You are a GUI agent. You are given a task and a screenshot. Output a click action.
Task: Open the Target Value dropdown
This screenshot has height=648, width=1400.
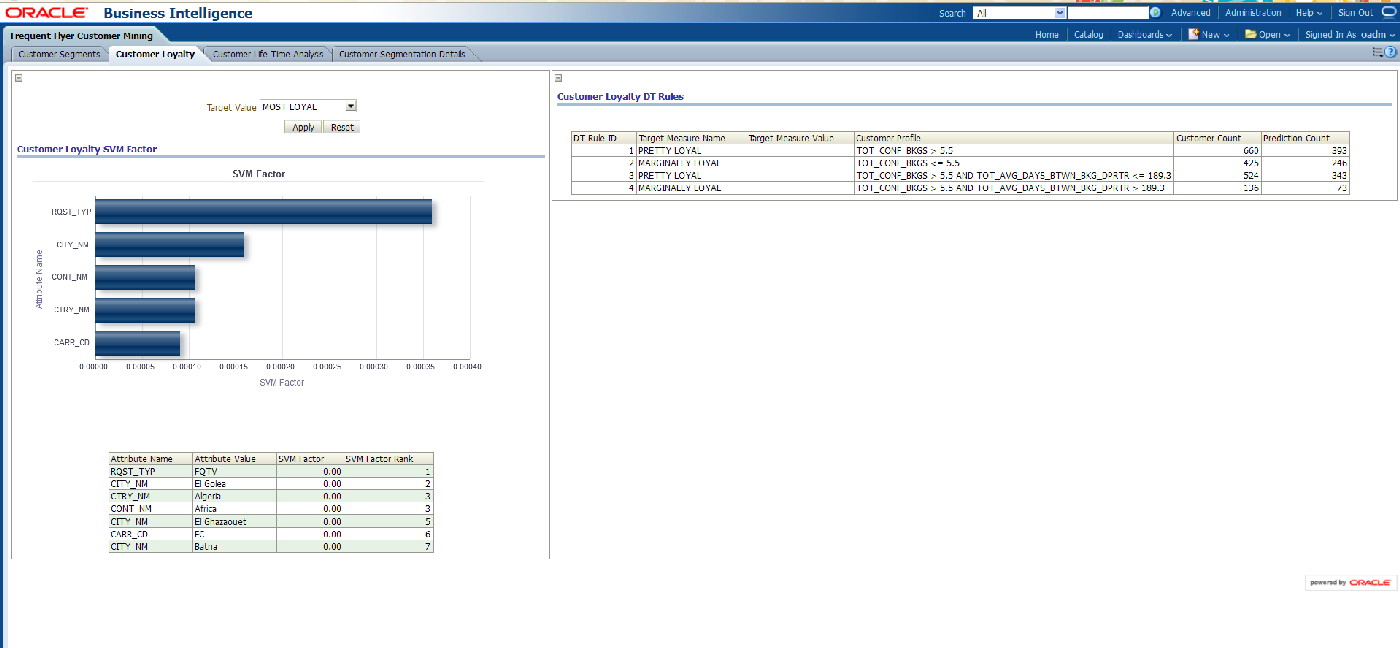pos(350,106)
